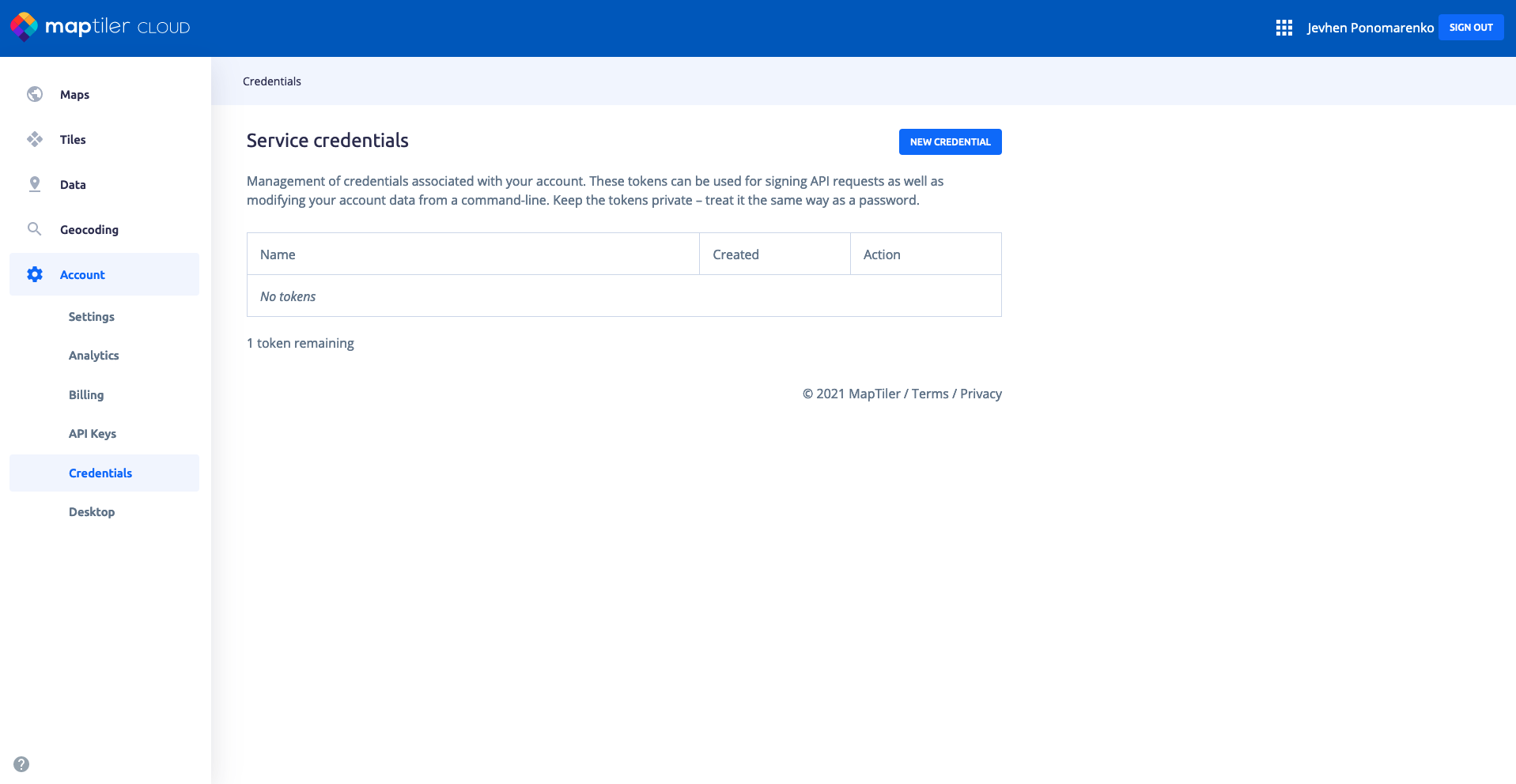Open the apps grid icon

coord(1283,28)
